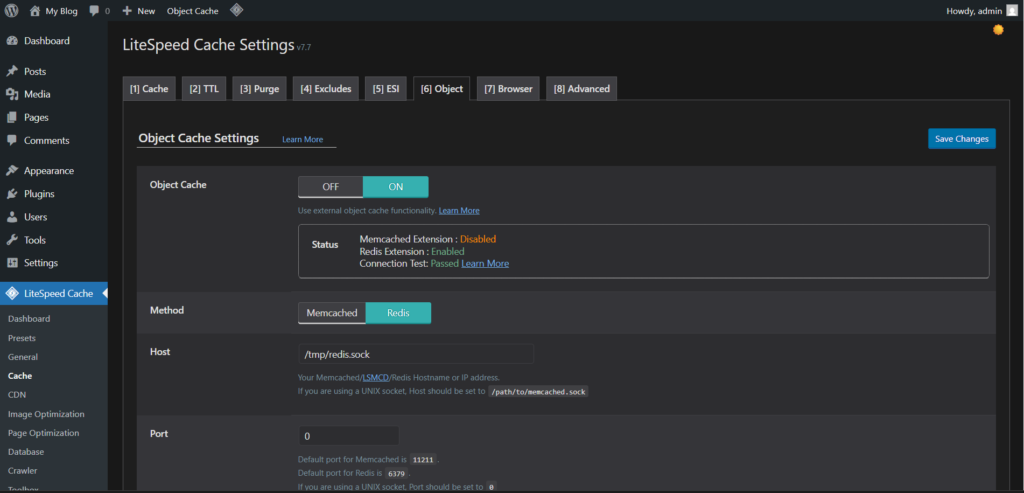Viewport: 1024px width, 493px height.
Task: Switch to the [4] Excludes tab
Action: point(326,89)
